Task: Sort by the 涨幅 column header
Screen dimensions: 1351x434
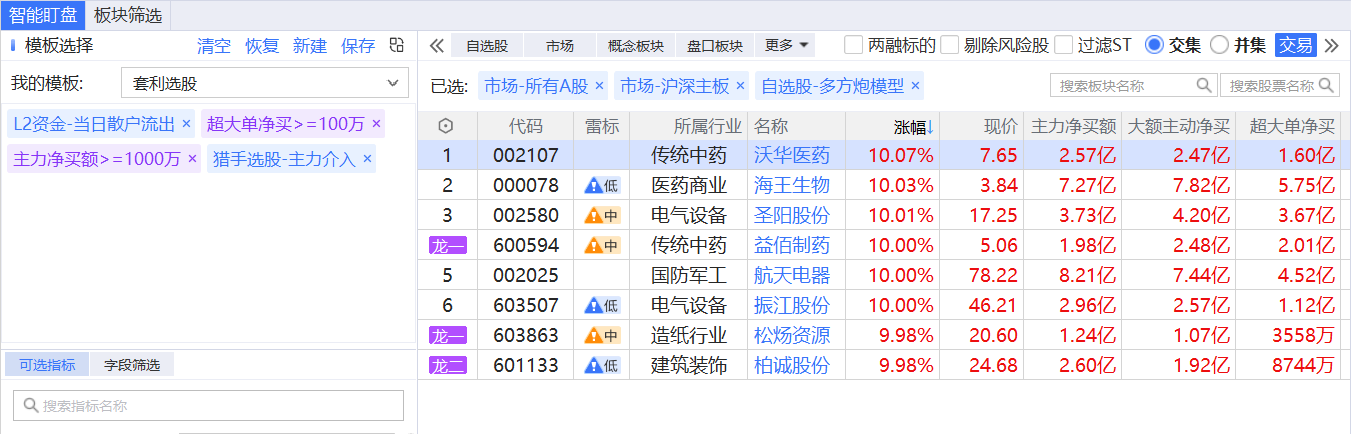Action: [912, 126]
